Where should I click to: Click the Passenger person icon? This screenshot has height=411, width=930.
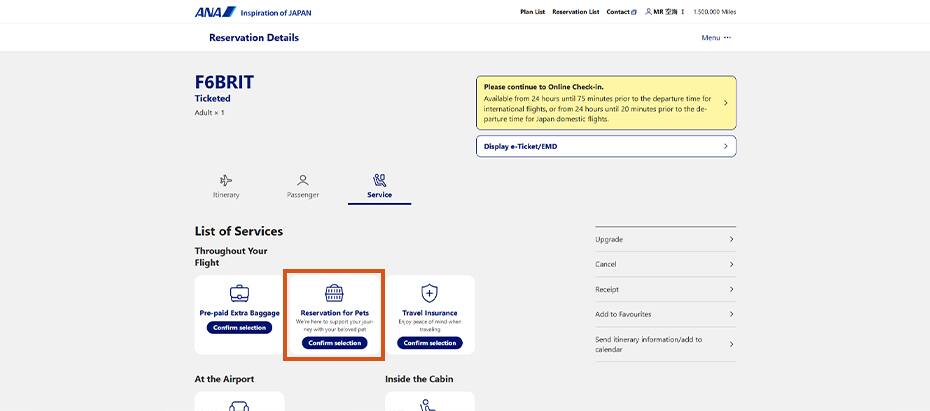click(303, 180)
